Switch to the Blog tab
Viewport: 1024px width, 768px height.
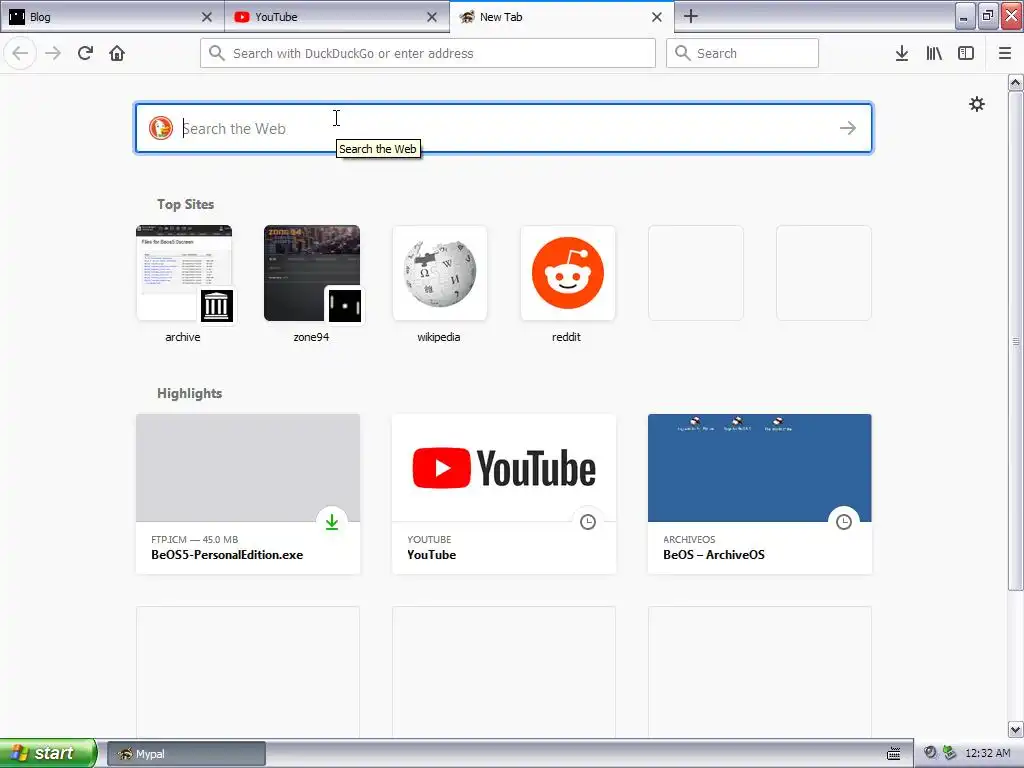112,17
